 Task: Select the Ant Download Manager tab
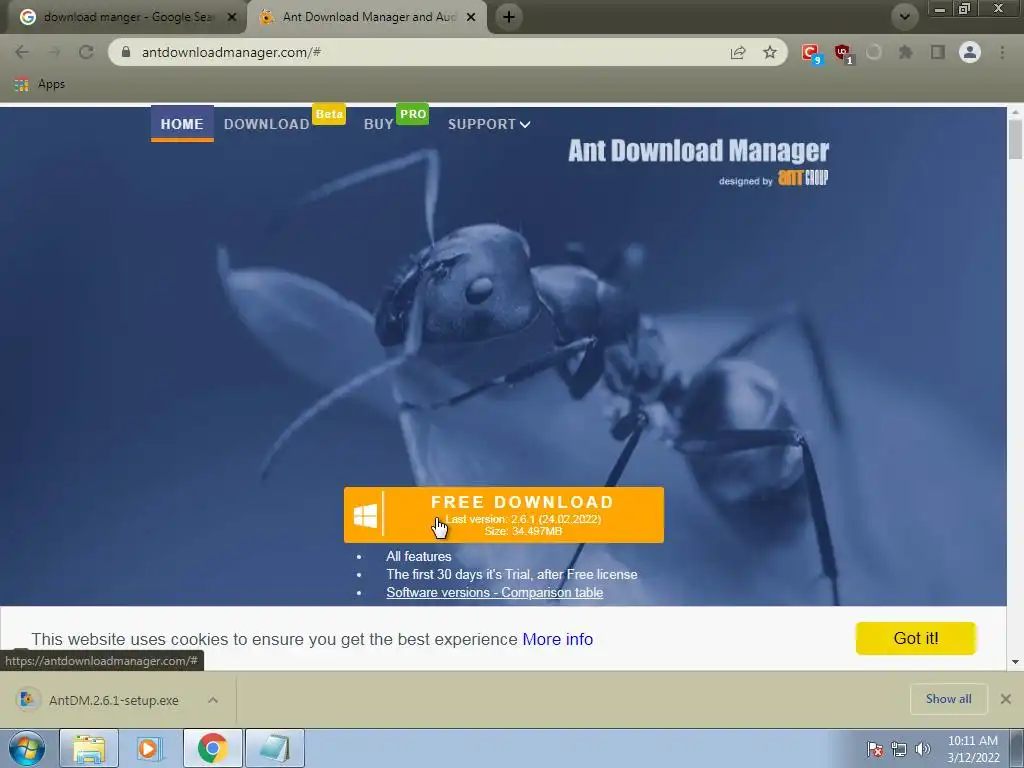pyautogui.click(x=368, y=17)
